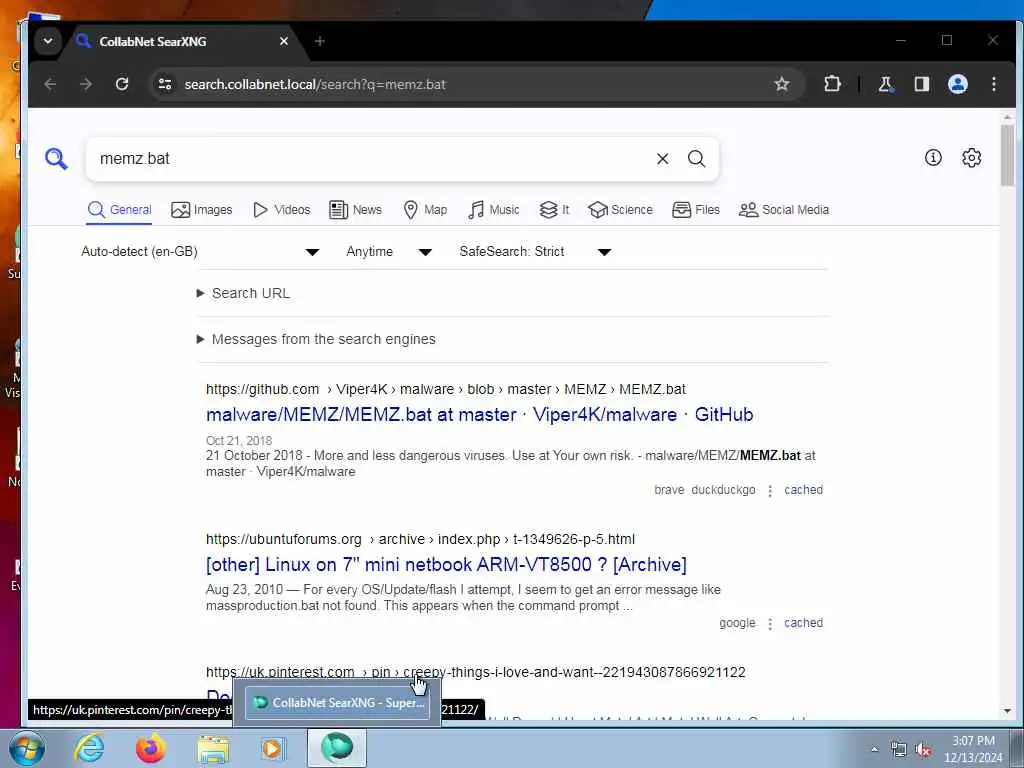The image size is (1024, 768).
Task: View site information icon in address bar
Action: pyautogui.click(x=165, y=84)
